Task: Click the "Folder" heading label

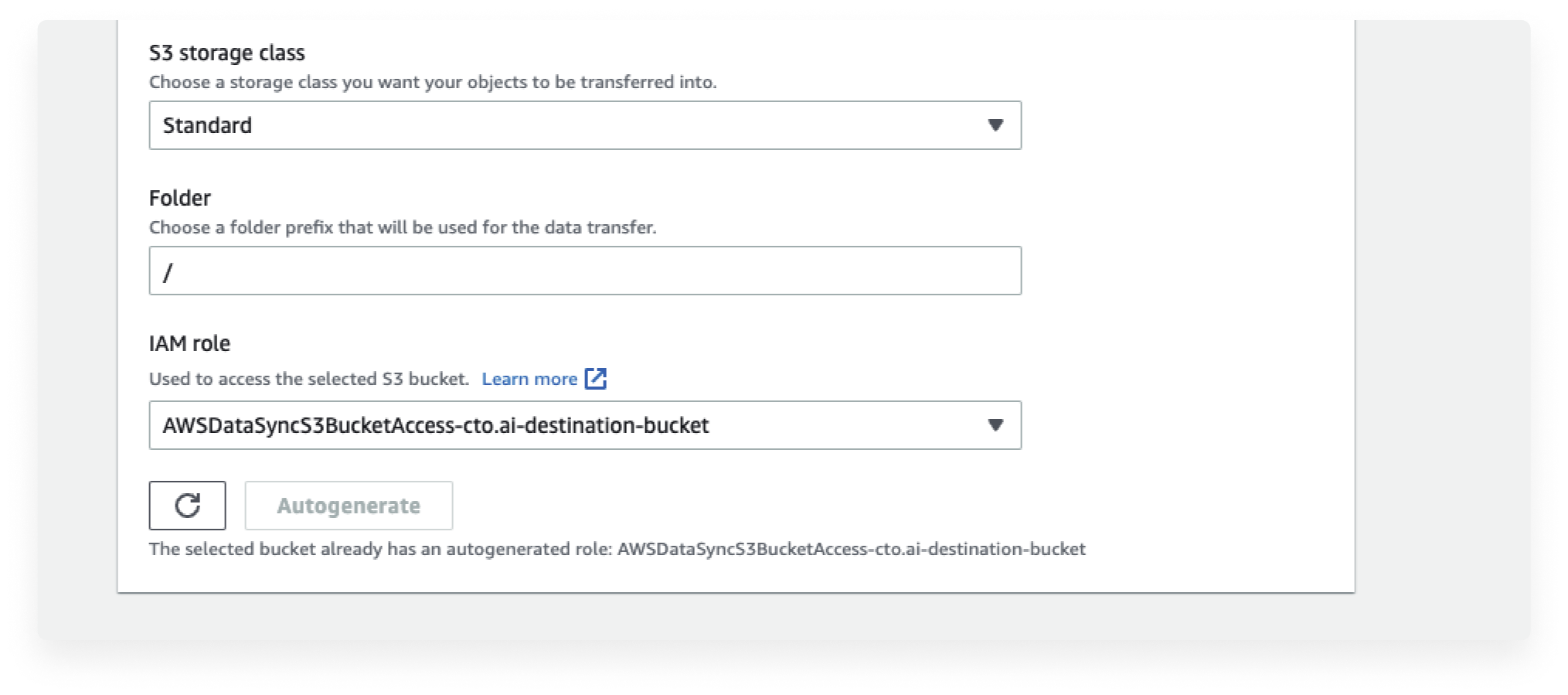Action: point(180,198)
